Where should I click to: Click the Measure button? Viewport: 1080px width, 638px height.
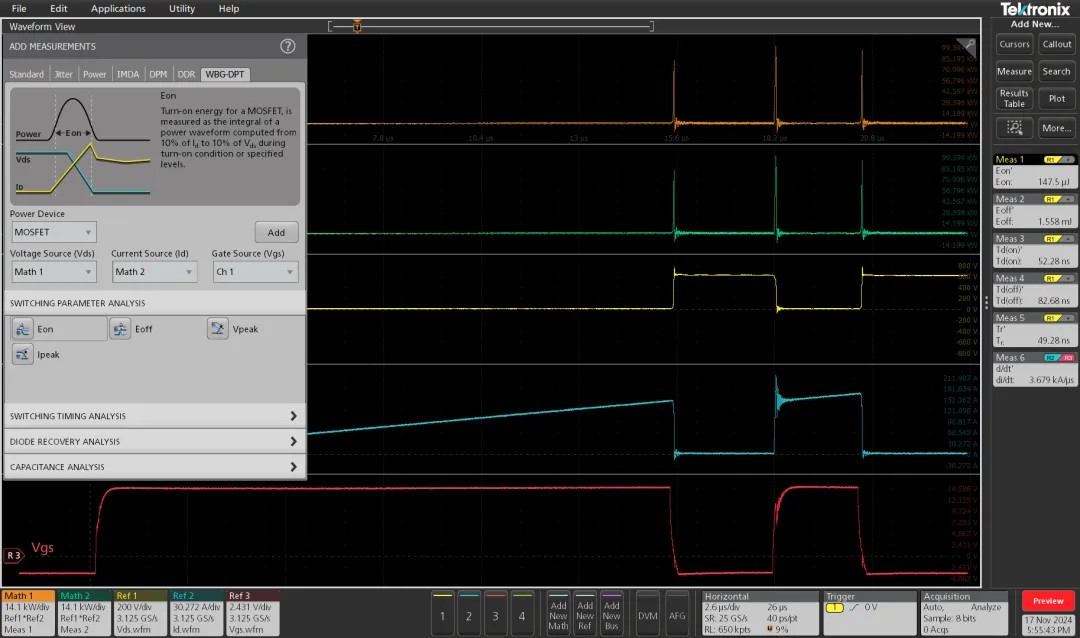tap(1014, 71)
